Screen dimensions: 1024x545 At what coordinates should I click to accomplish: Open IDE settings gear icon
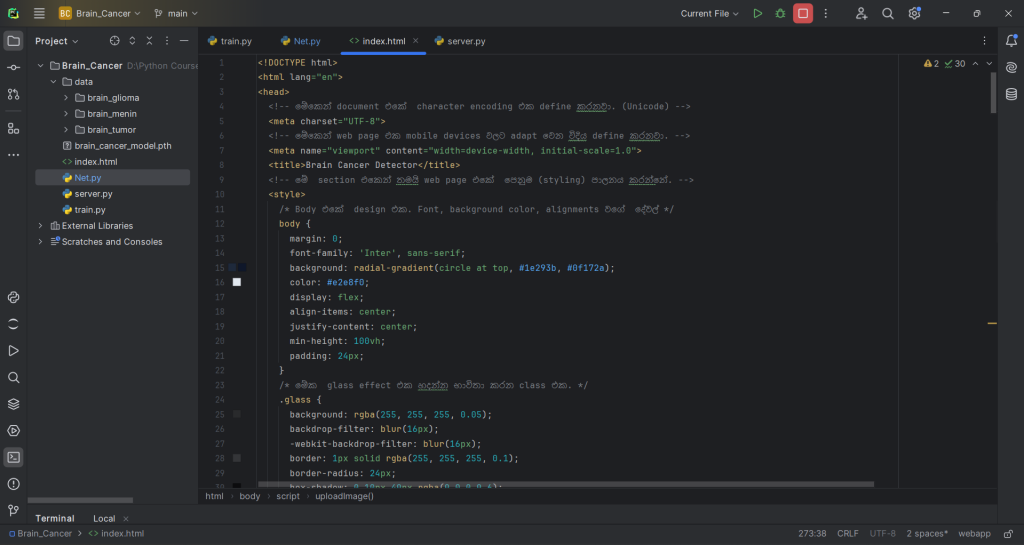click(914, 13)
